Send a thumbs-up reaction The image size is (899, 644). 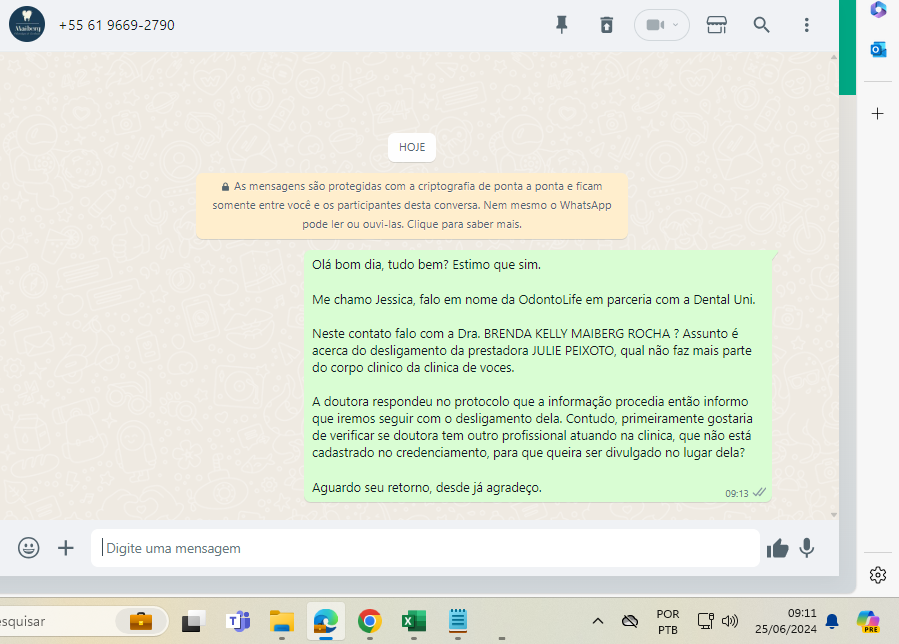(777, 549)
